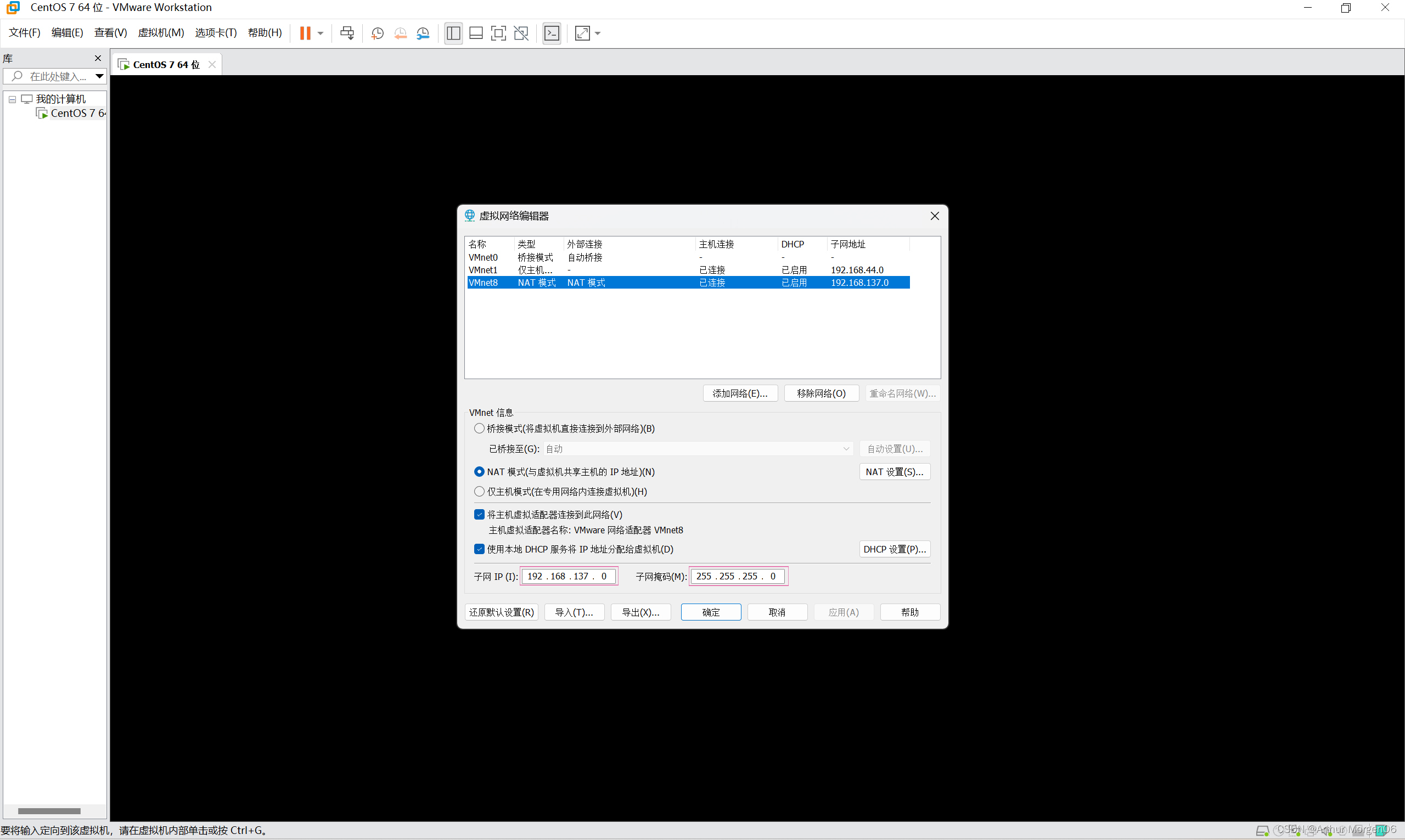Open NAT 设置(S)... button
The image size is (1405, 840).
[x=895, y=471]
